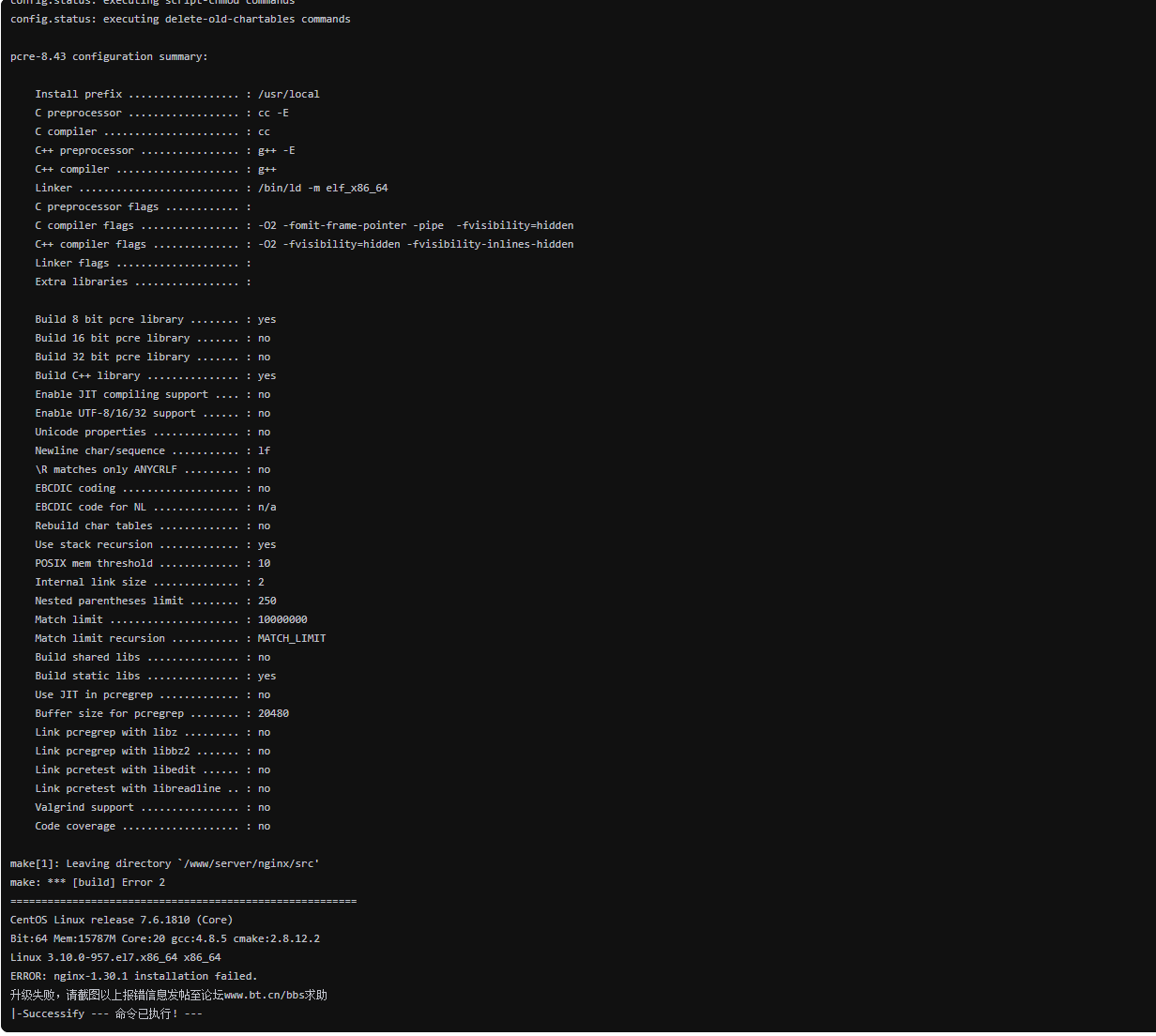Click the Linker /bin/ld -m elf_x86_64 line

(211, 188)
